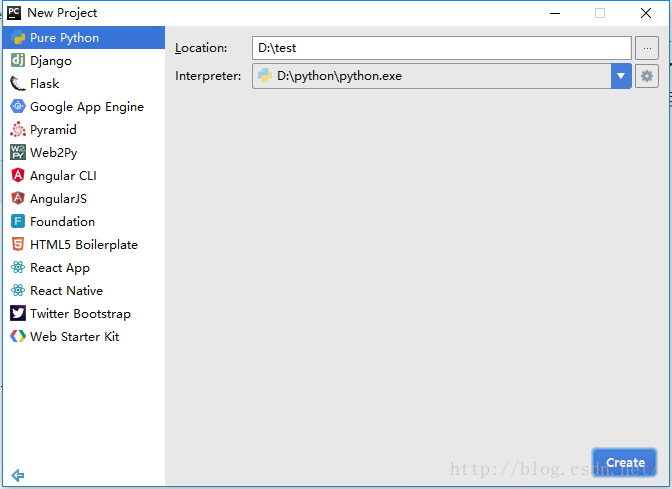672x489 pixels.
Task: Select Pure Python project type
Action: 64,38
